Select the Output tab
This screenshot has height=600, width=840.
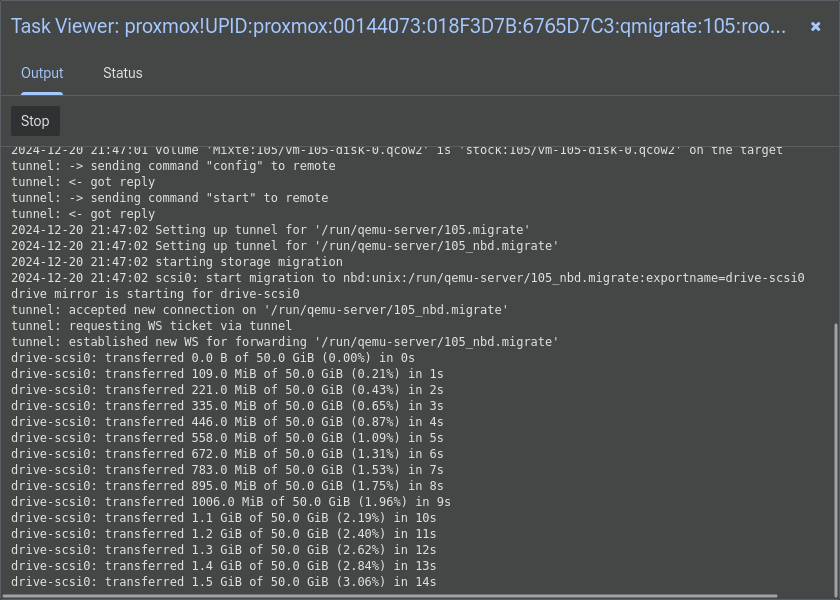[x=42, y=73]
